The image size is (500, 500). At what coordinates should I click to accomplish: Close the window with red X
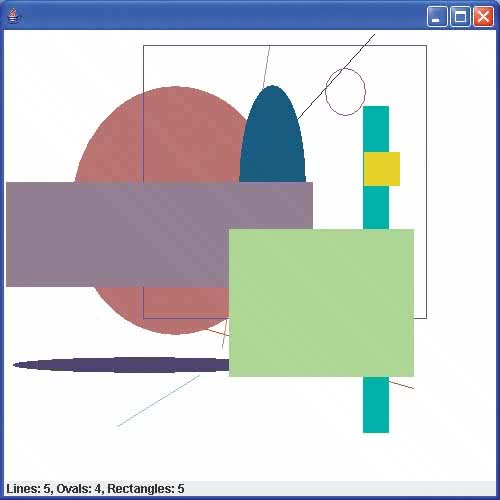click(483, 16)
